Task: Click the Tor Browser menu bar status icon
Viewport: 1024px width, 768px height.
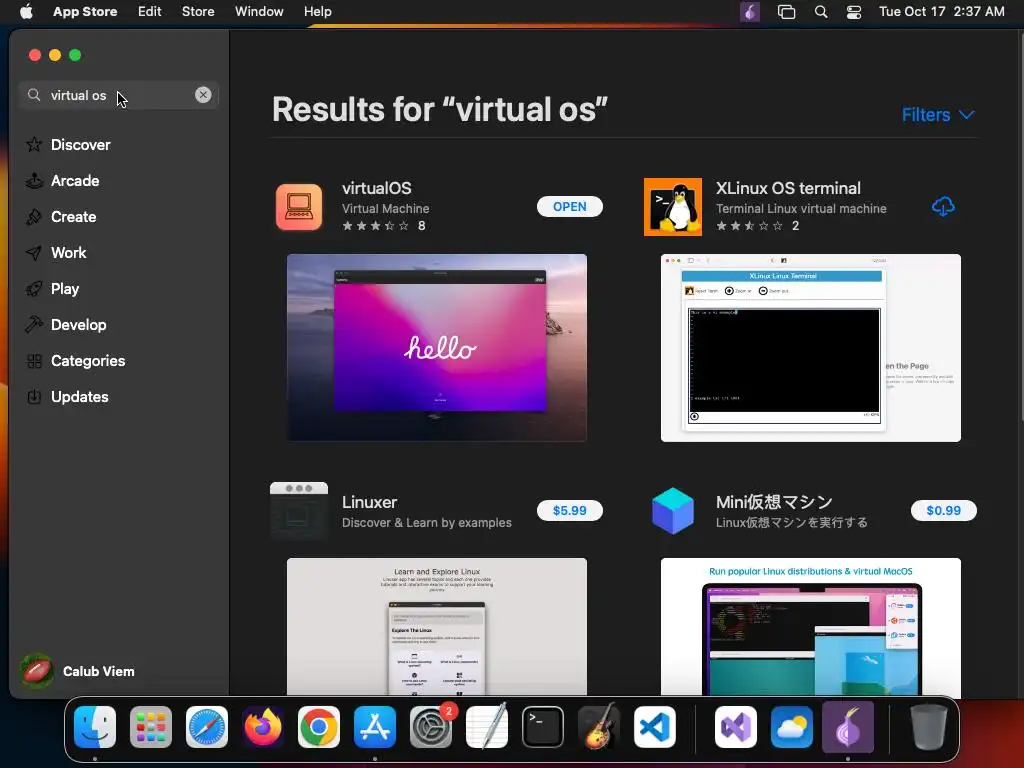Action: pyautogui.click(x=750, y=12)
